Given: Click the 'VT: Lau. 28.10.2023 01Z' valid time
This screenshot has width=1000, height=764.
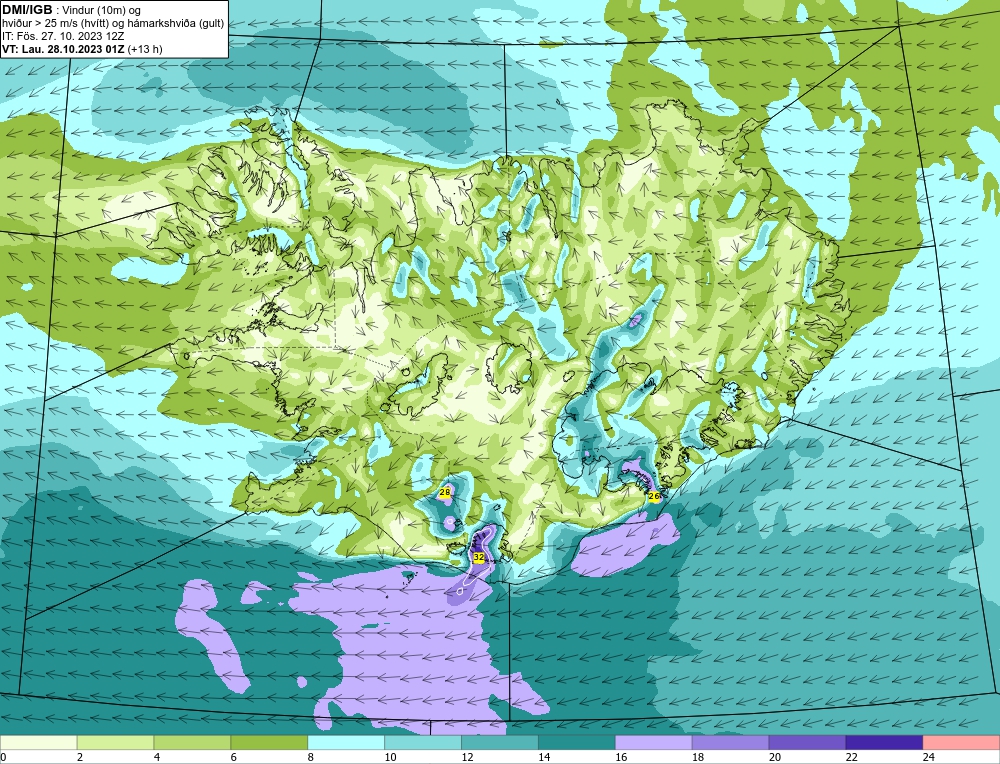Looking at the screenshot, I should click(63, 49).
